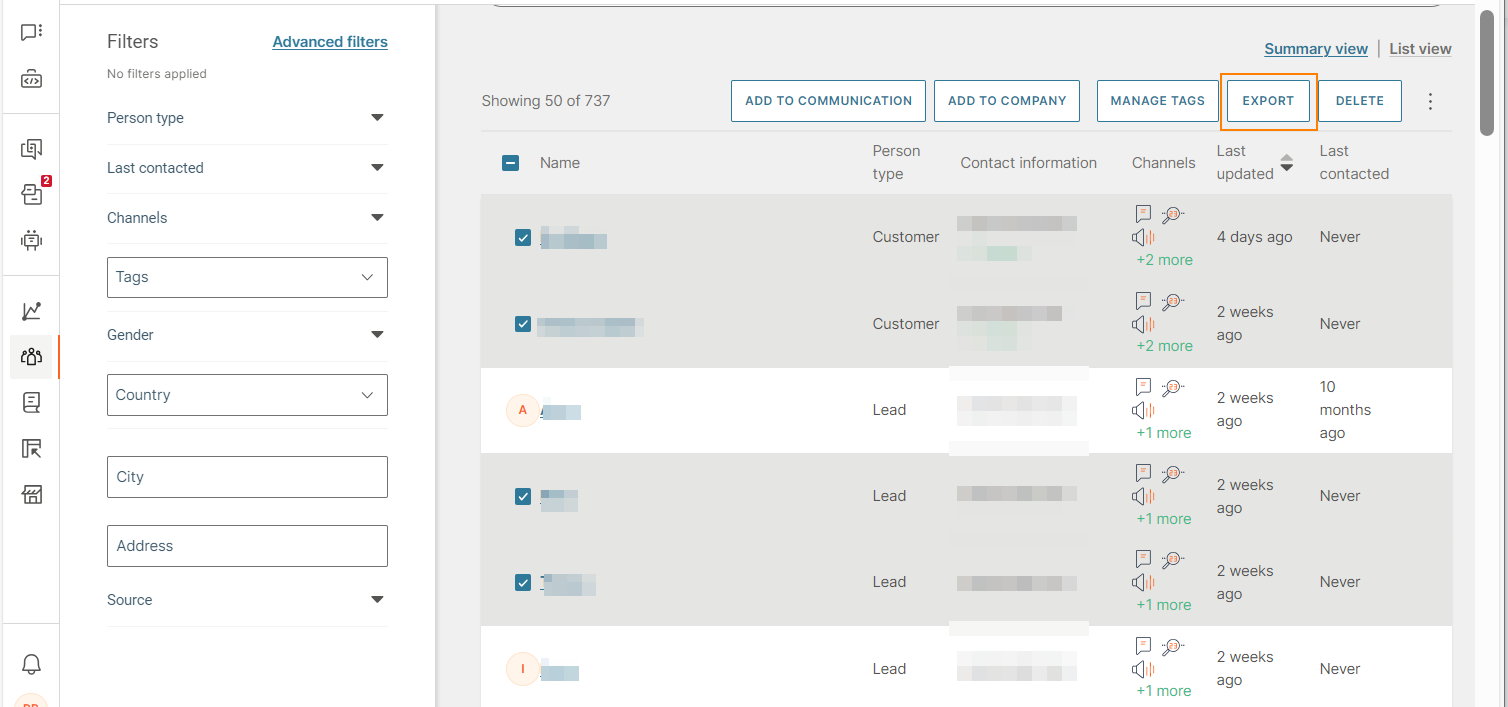The image size is (1508, 707).
Task: Open the notifications bell in sidebar
Action: tap(32, 664)
